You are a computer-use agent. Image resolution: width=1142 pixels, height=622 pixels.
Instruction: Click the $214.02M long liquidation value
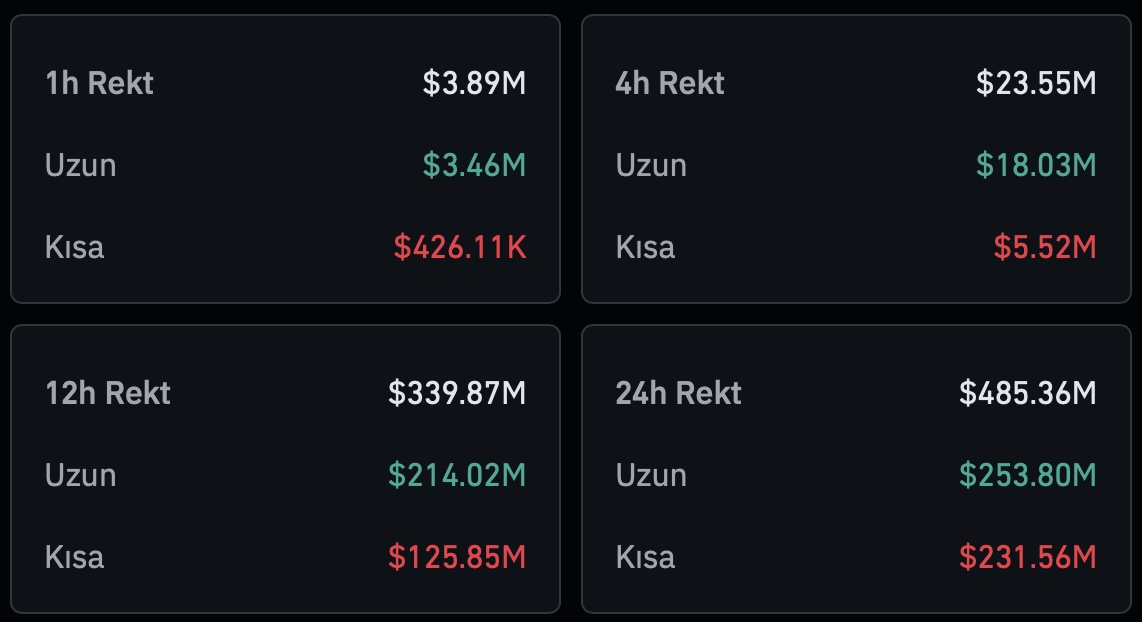pyautogui.click(x=457, y=475)
